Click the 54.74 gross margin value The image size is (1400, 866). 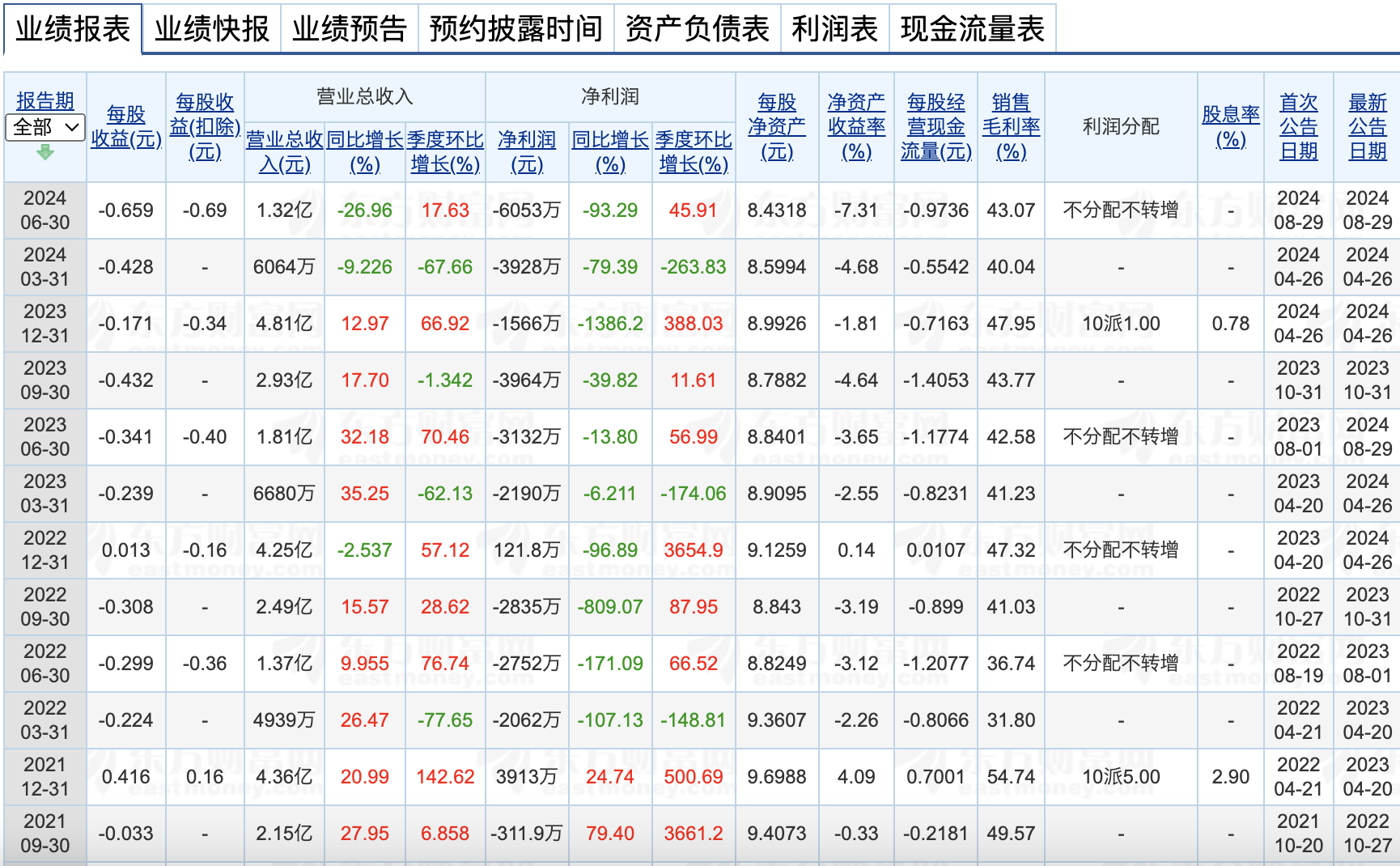[1011, 777]
